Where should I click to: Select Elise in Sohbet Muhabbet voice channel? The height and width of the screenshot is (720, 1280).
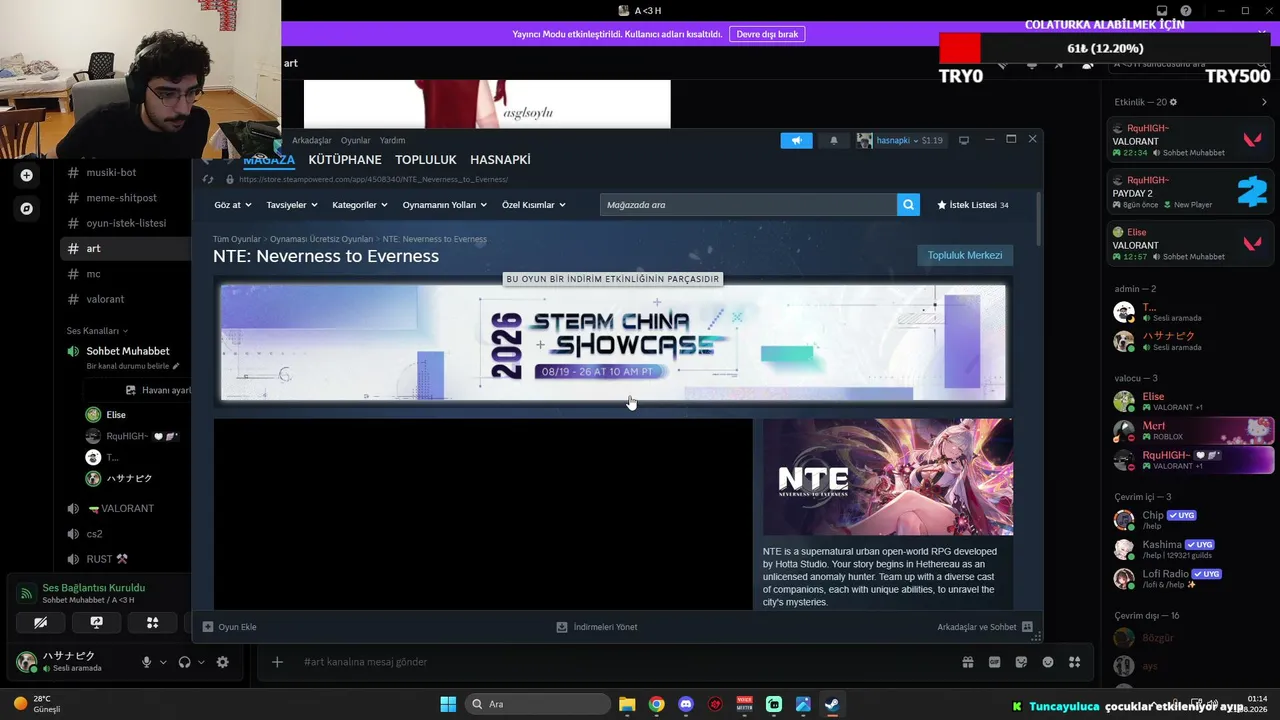(x=115, y=414)
